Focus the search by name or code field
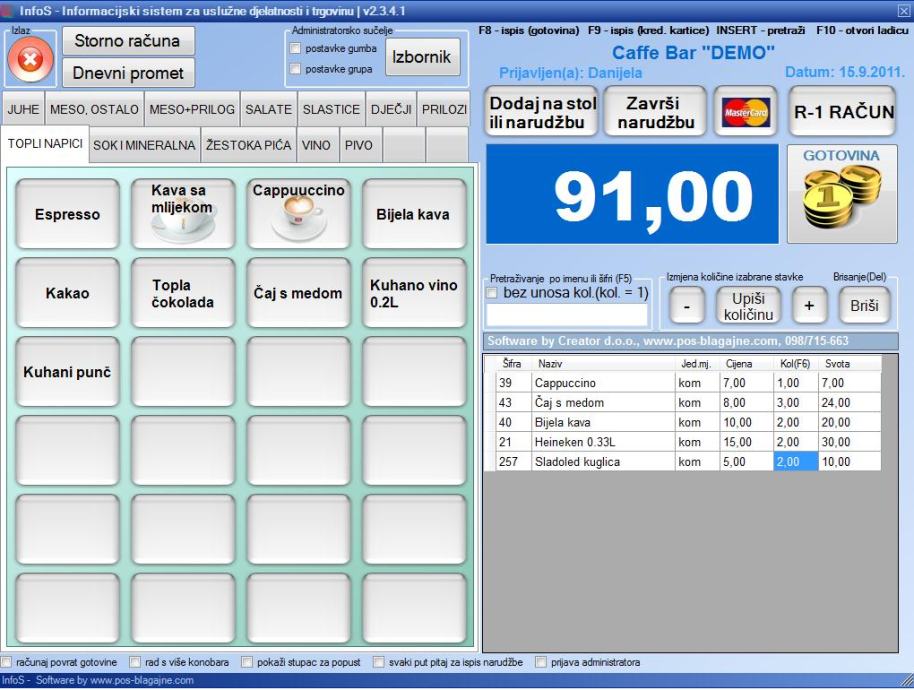Viewport: 914px width, 690px height. [x=567, y=315]
